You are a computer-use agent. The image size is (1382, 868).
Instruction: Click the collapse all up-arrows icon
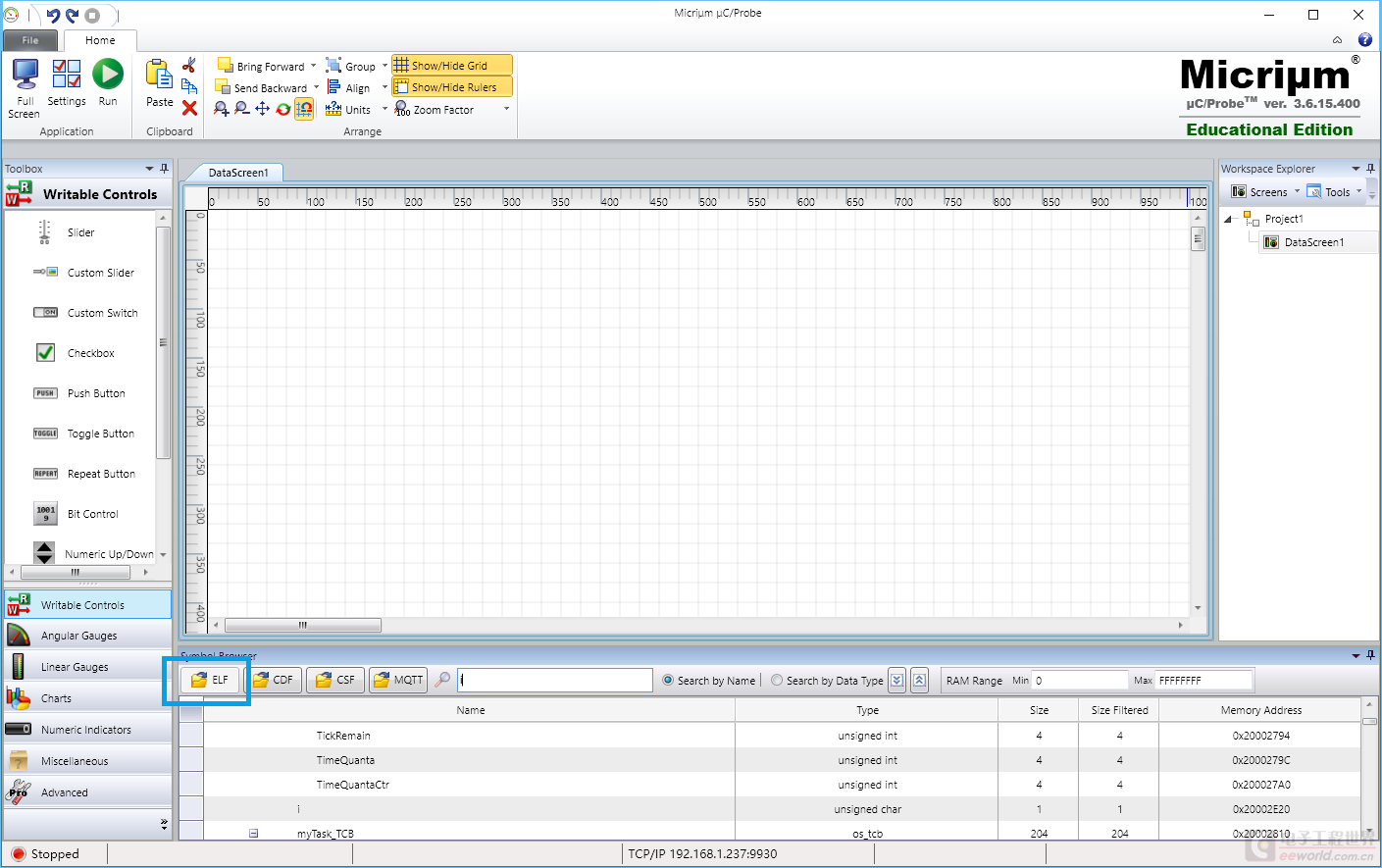pyautogui.click(x=919, y=680)
